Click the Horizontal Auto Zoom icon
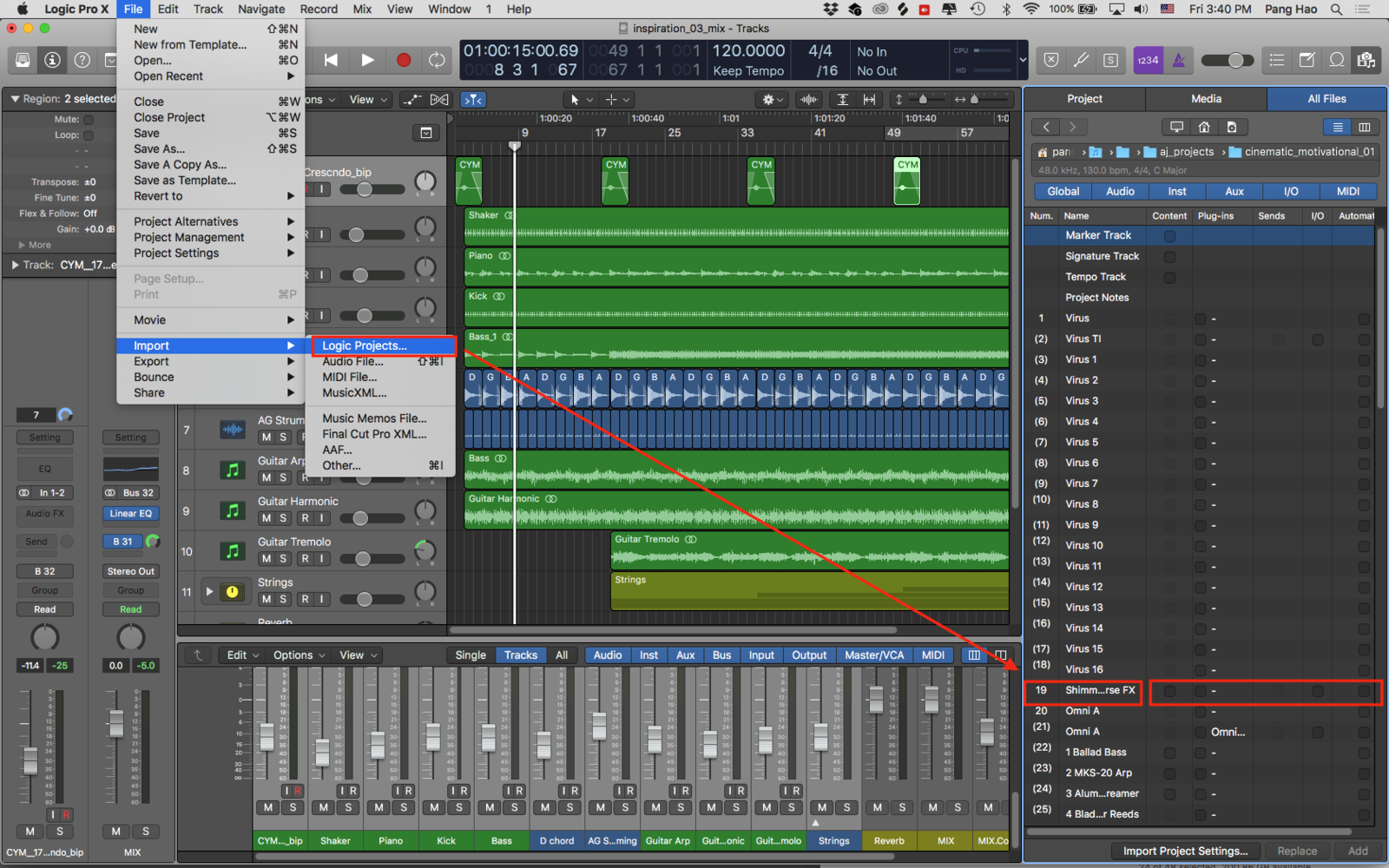 869,100
